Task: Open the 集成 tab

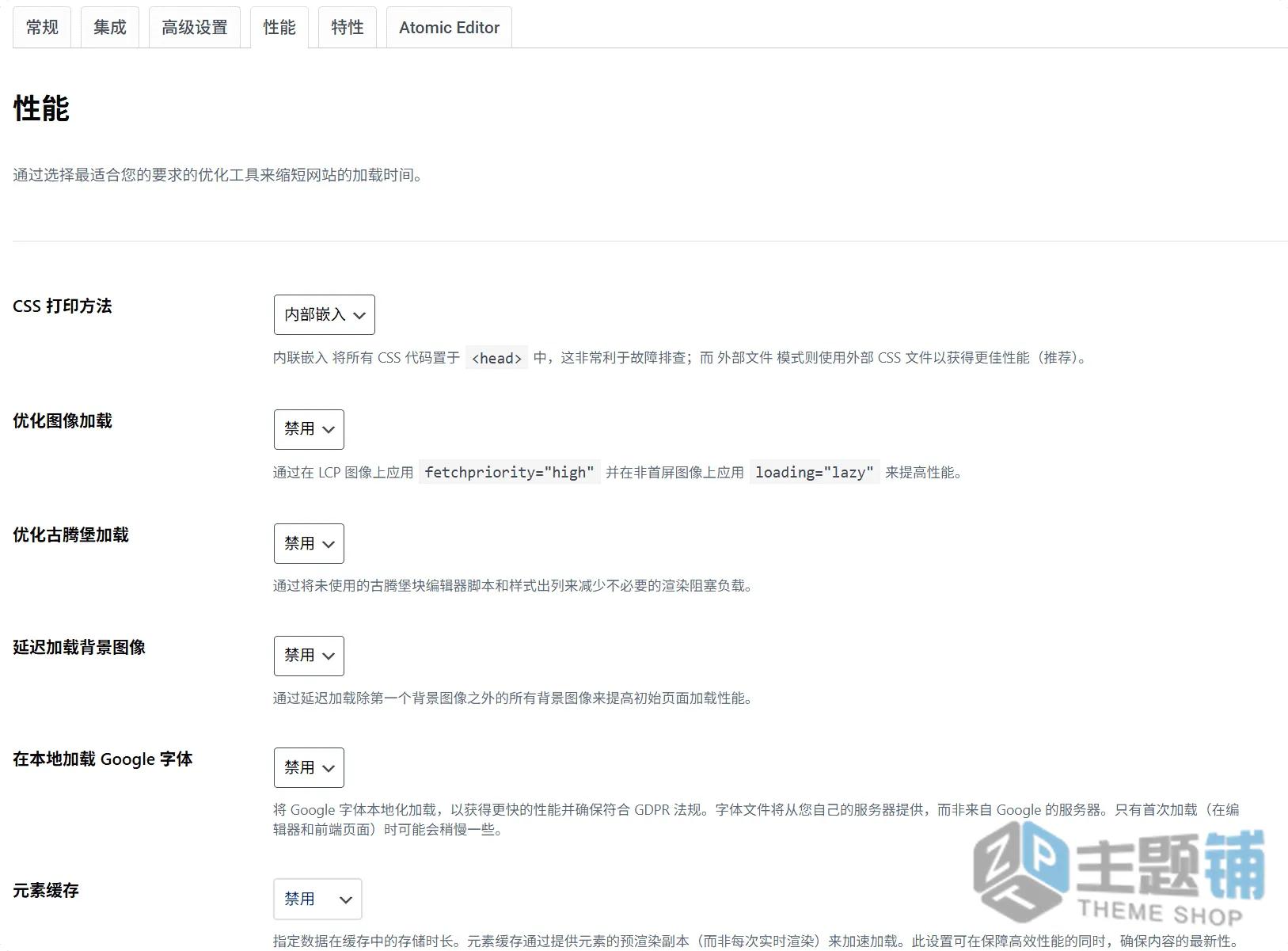Action: click(x=110, y=28)
